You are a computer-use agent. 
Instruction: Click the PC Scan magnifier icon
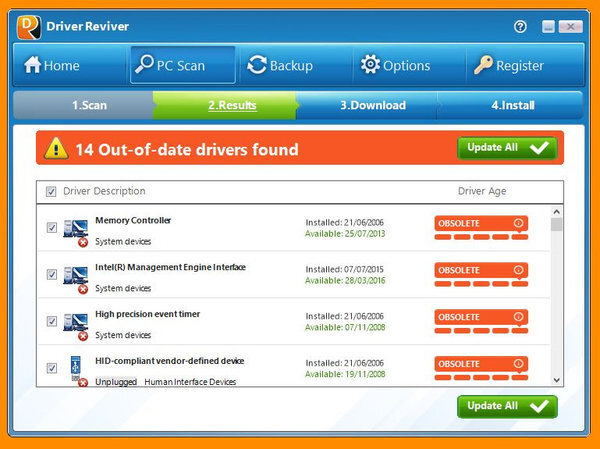[x=144, y=64]
